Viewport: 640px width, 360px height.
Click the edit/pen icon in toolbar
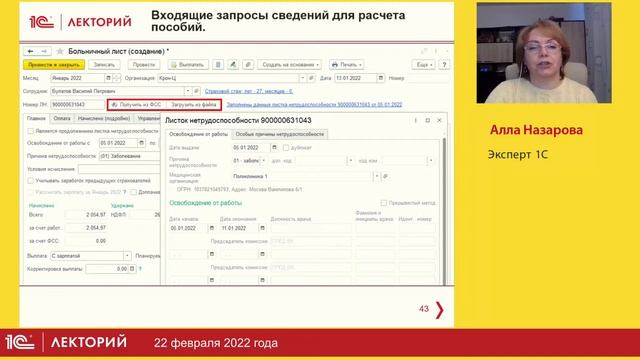233,64
